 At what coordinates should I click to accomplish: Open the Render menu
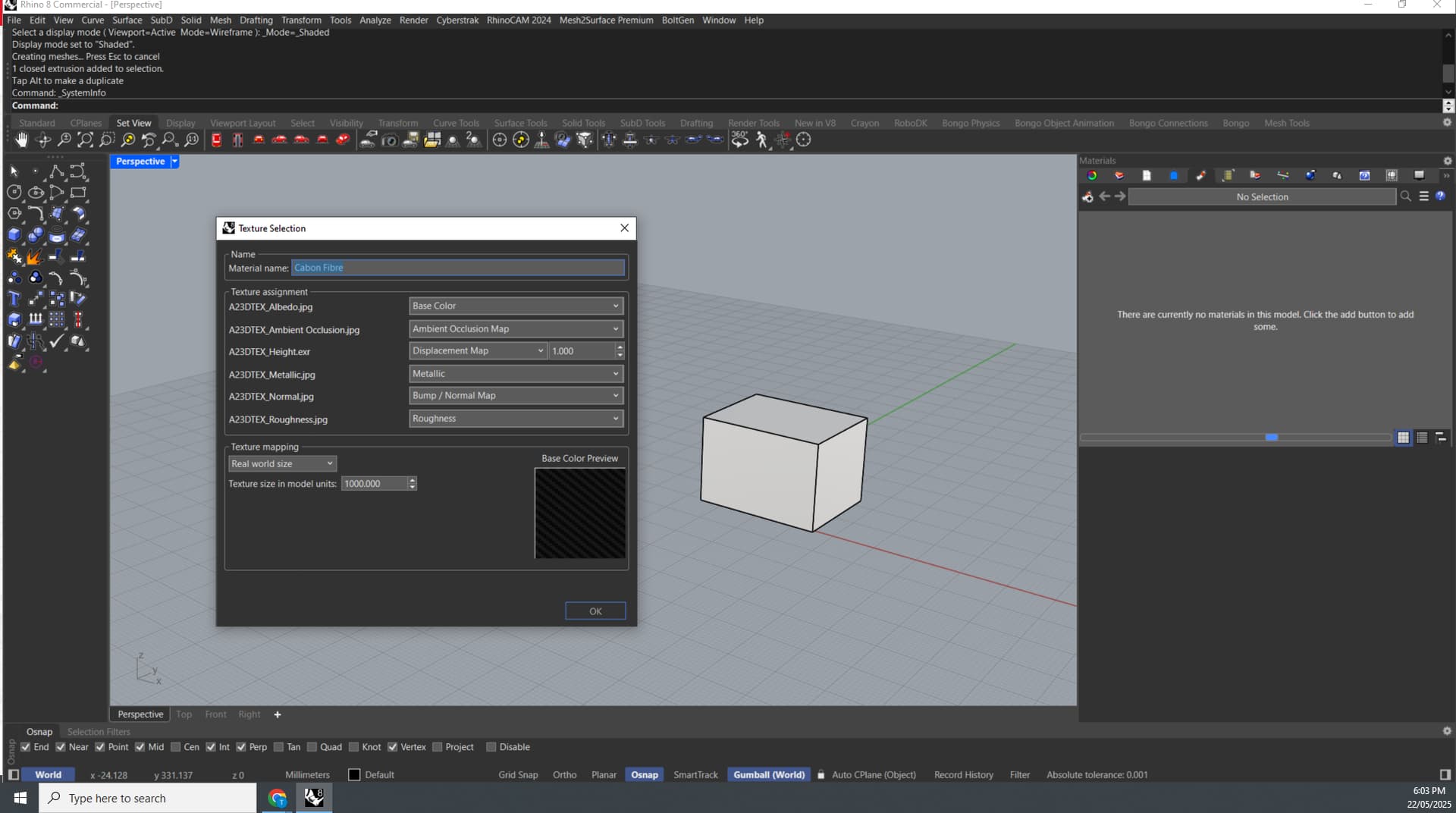pos(413,20)
